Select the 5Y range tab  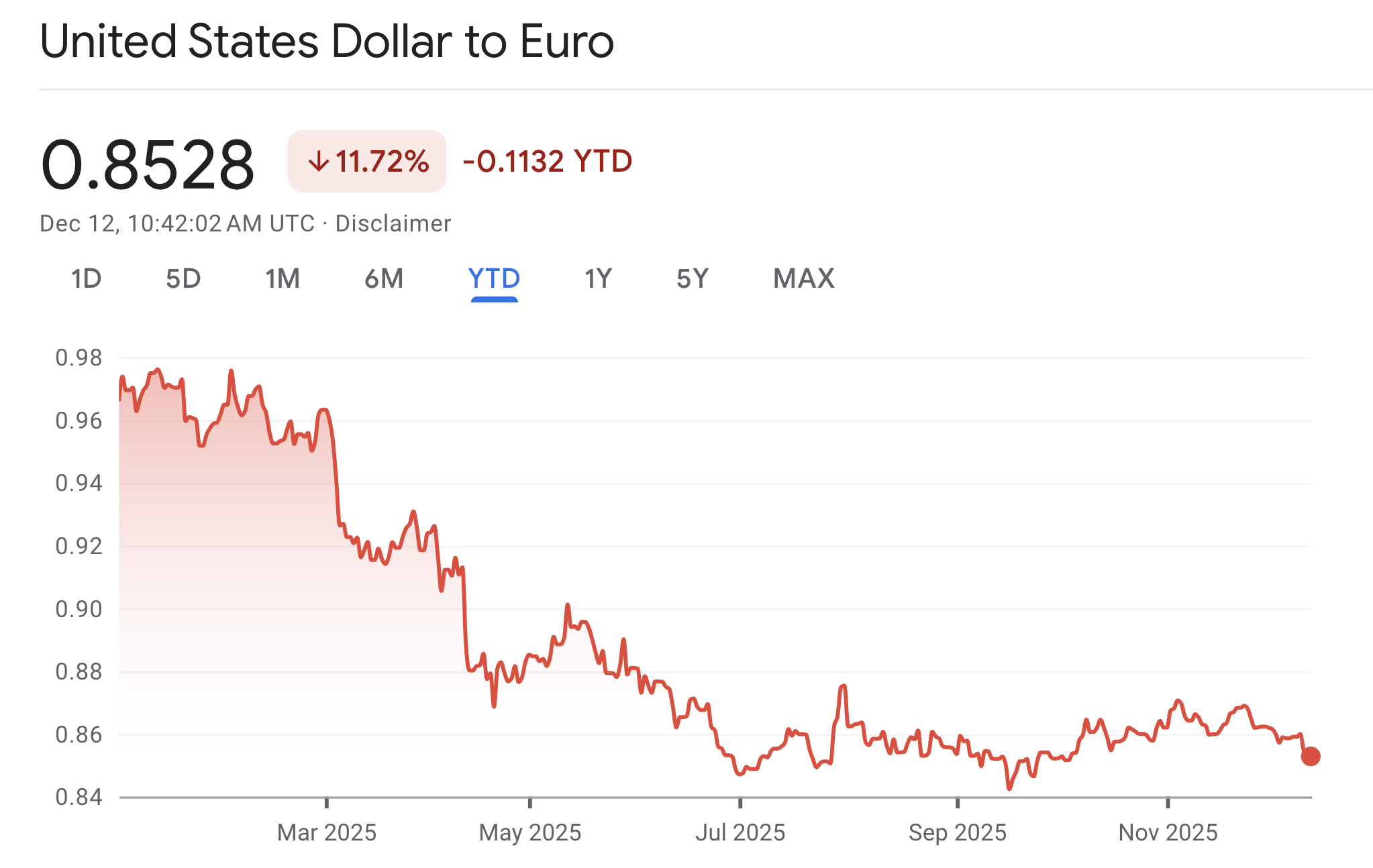[693, 278]
